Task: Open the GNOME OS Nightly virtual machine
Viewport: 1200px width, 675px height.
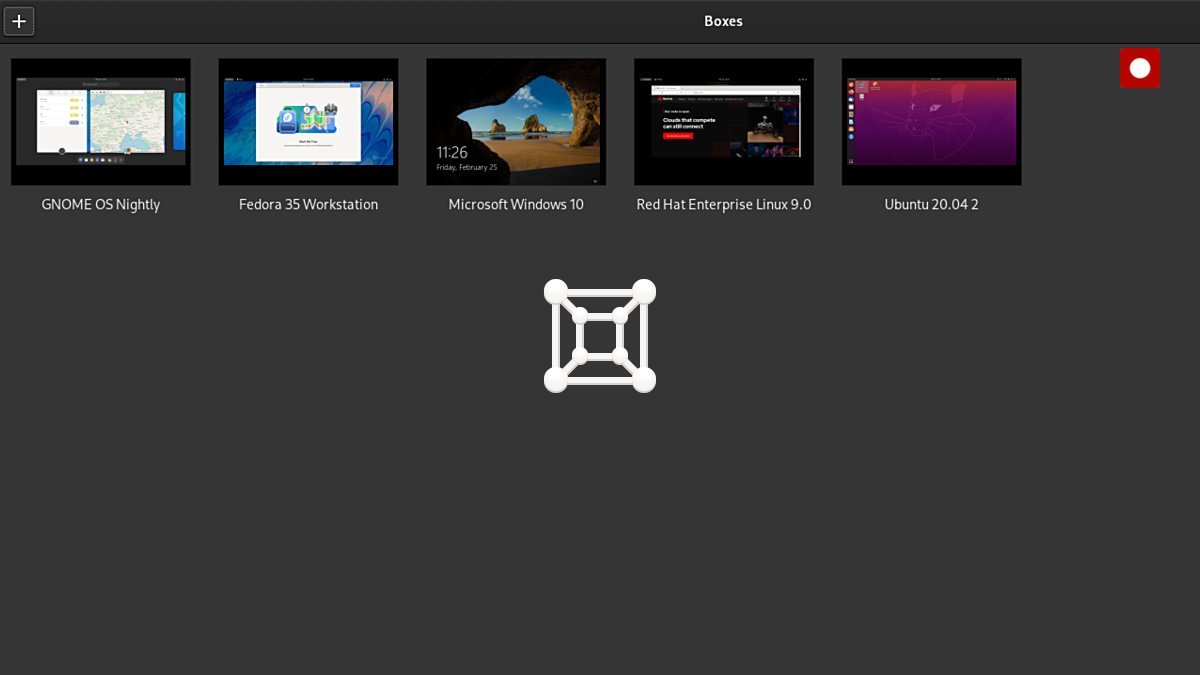Action: [x=100, y=121]
